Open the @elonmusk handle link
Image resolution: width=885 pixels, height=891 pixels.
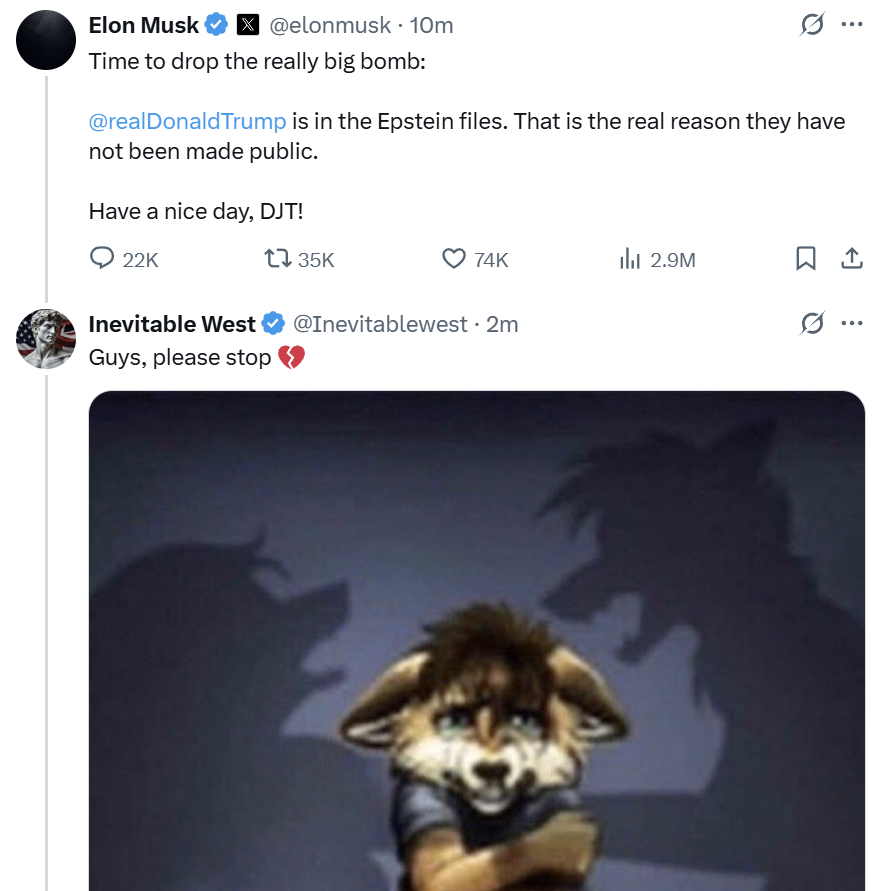330,25
